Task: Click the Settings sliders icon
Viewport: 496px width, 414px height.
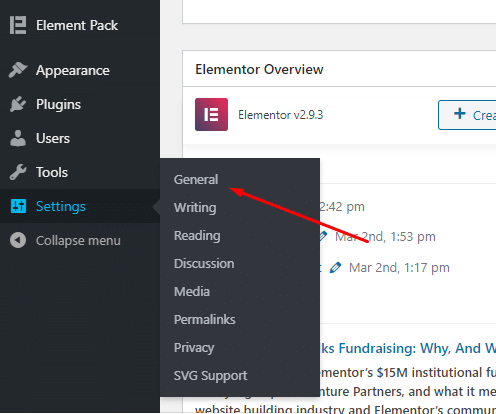Action: 18,206
